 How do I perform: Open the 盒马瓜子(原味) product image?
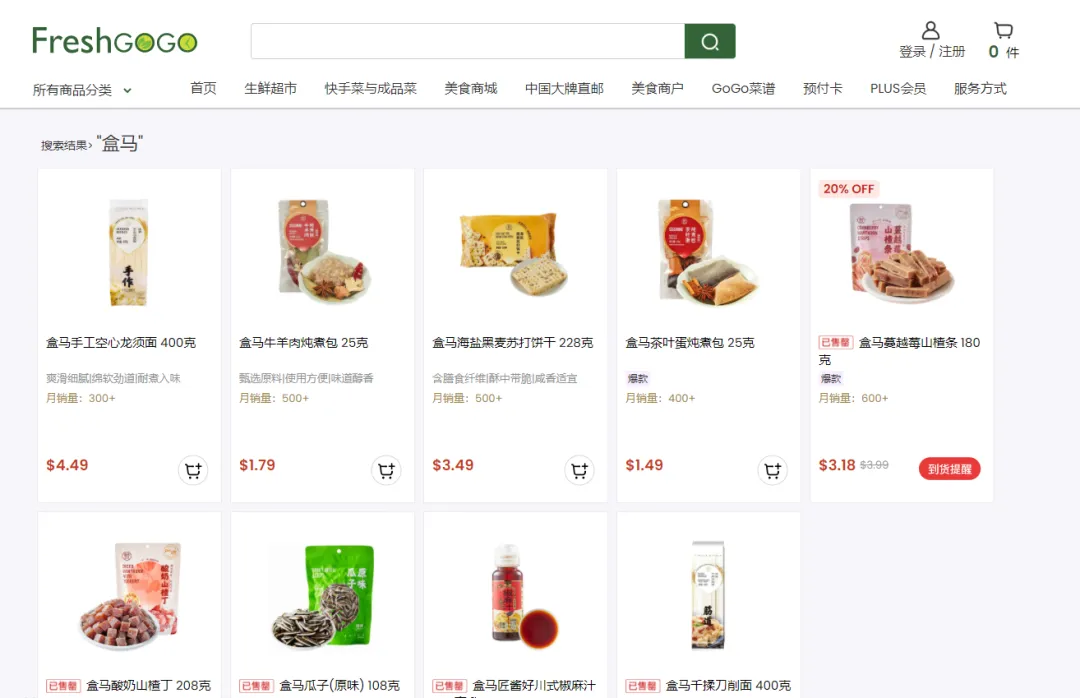click(322, 595)
